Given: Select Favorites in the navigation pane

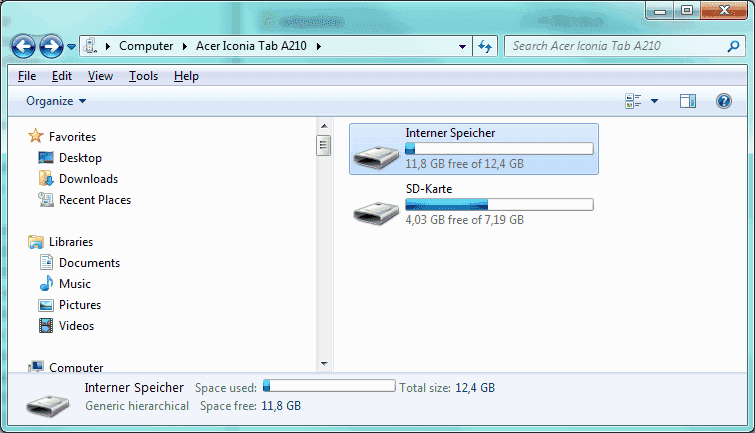Looking at the screenshot, I should point(72,137).
